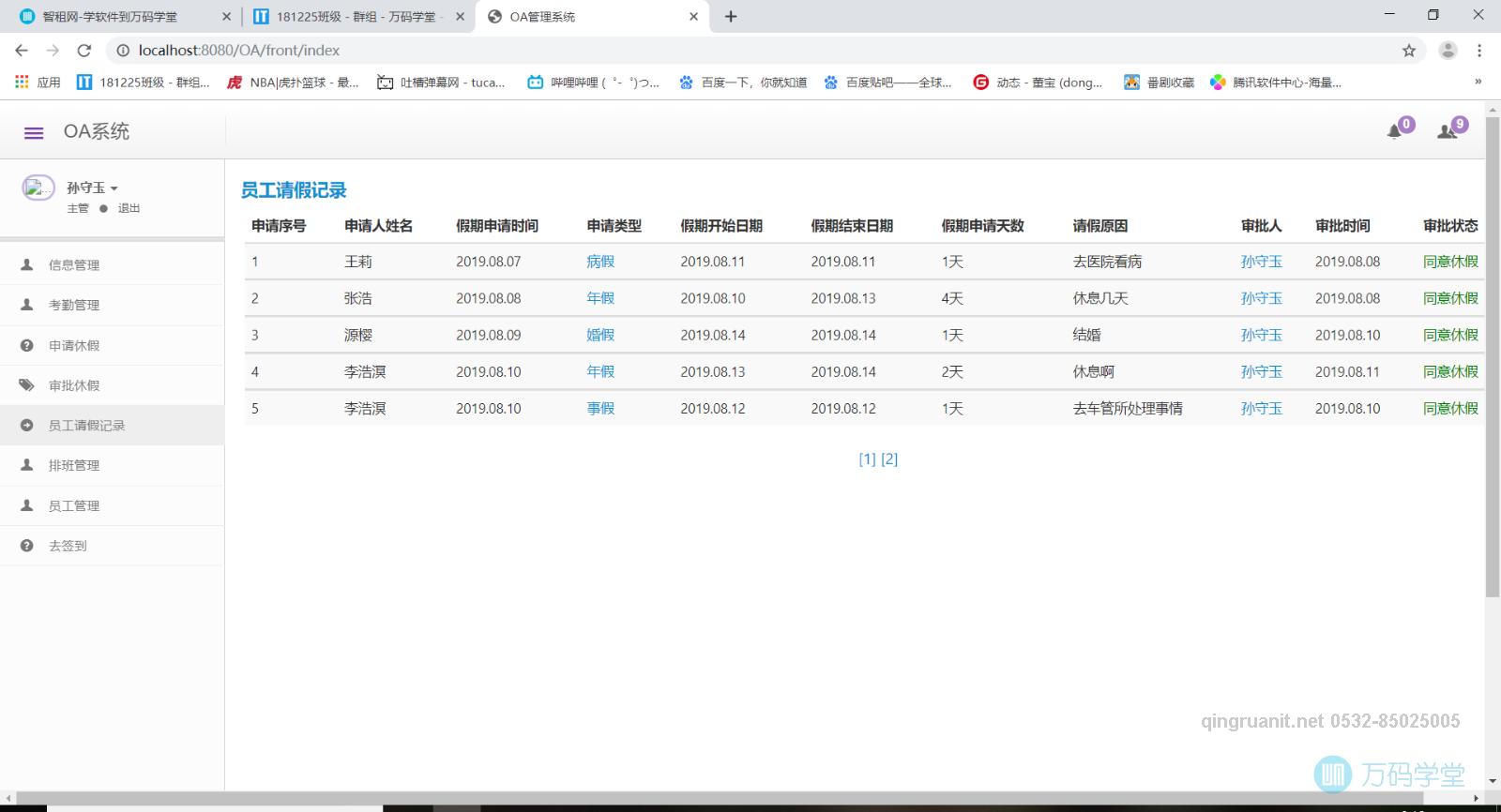Click the 婚假 link in 源樱's row
Viewport: 1501px width, 812px height.
(600, 335)
